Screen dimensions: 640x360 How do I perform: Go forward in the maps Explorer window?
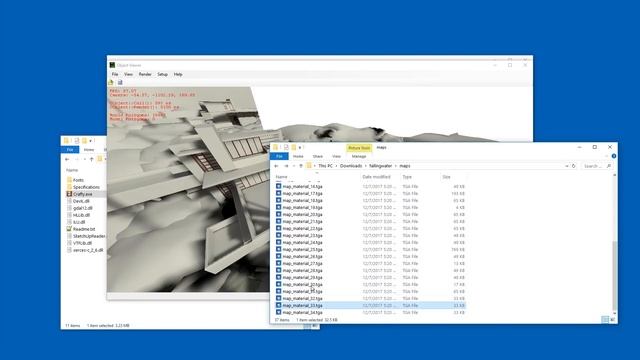[x=286, y=166]
